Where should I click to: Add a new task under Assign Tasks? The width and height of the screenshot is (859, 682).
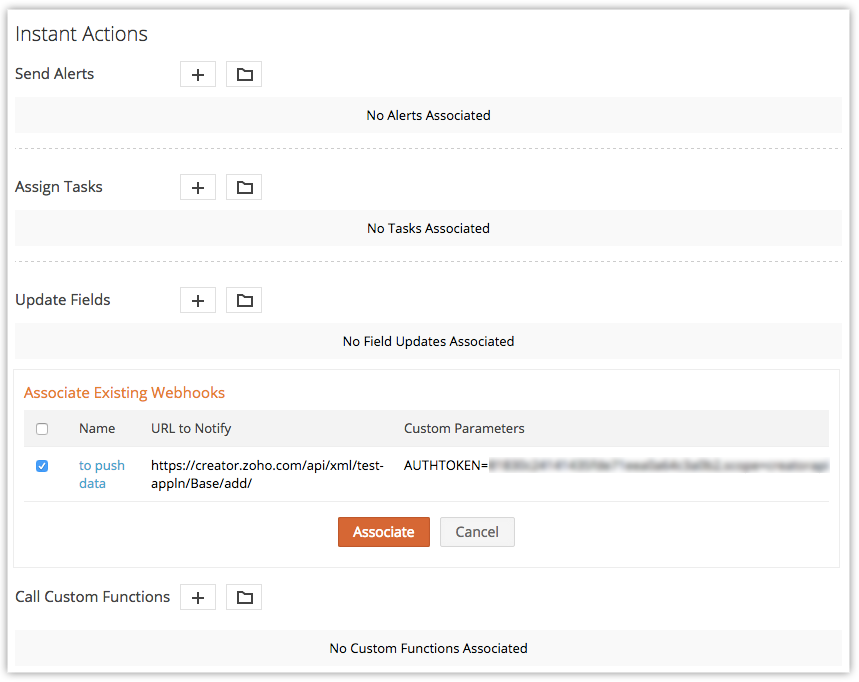[x=198, y=187]
